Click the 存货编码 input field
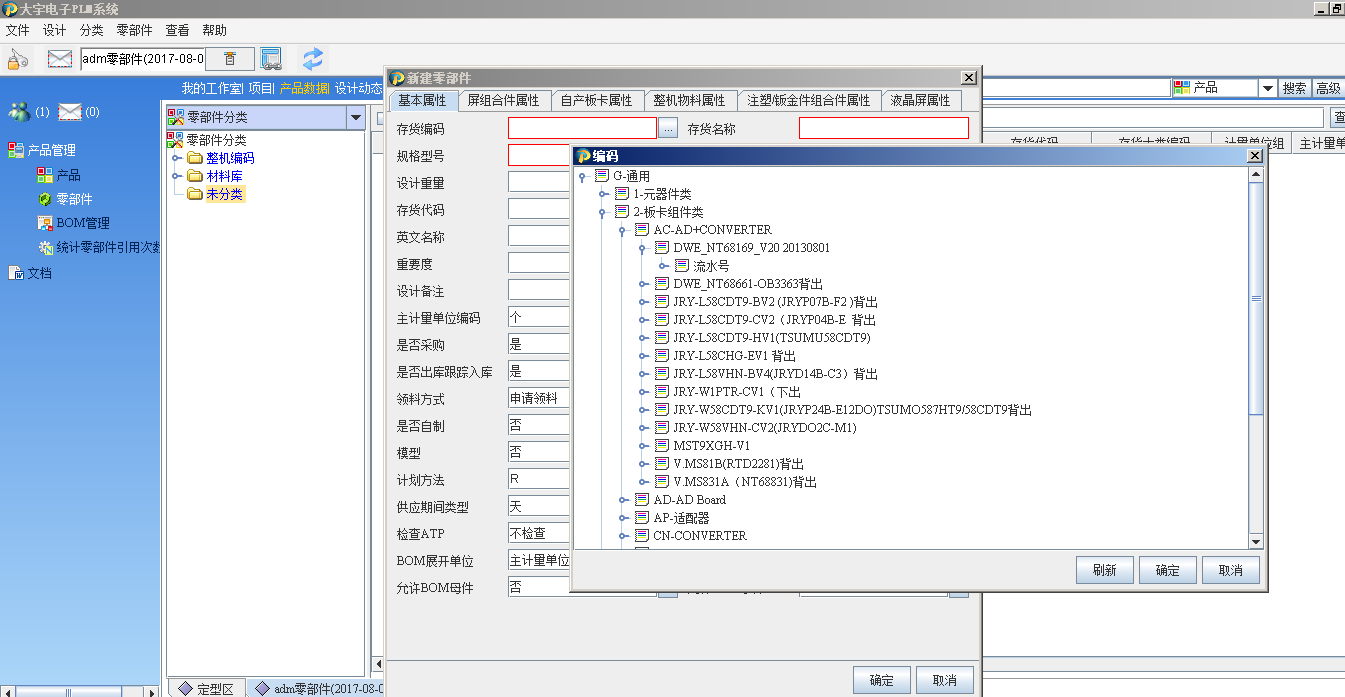Screen dimensions: 1345x697 tap(582, 128)
